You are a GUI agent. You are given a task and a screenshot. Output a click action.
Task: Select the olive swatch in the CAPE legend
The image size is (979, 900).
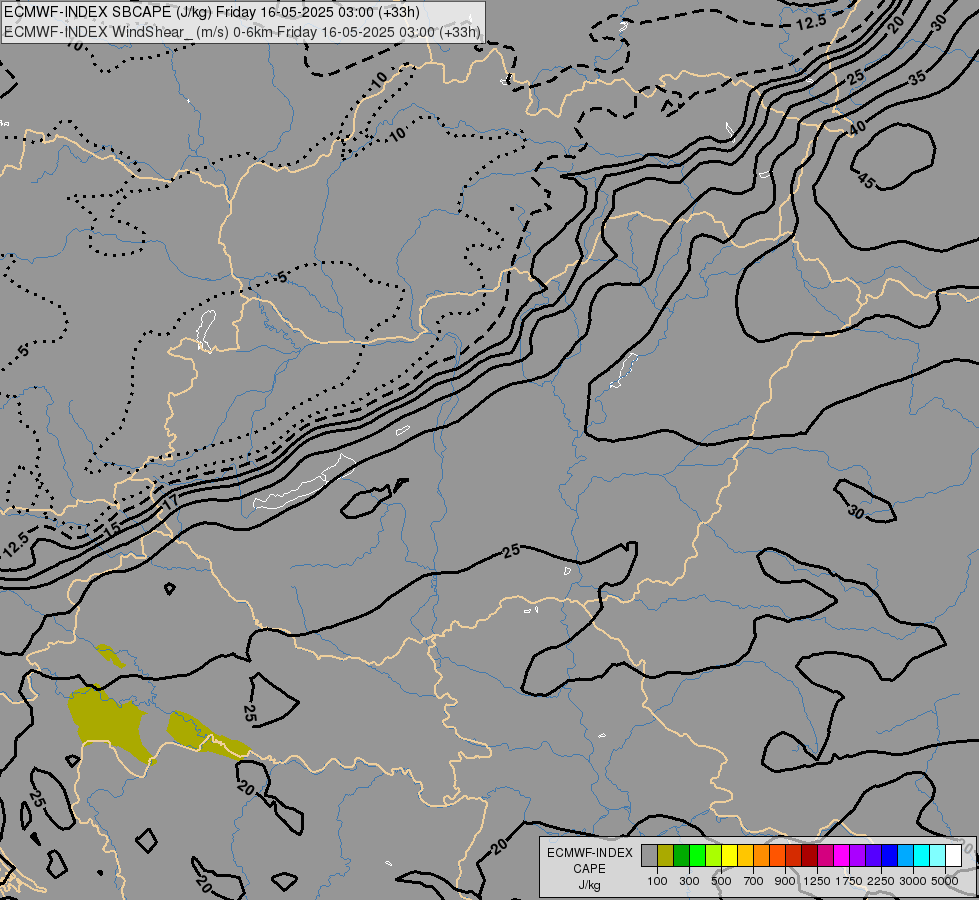pos(666,855)
